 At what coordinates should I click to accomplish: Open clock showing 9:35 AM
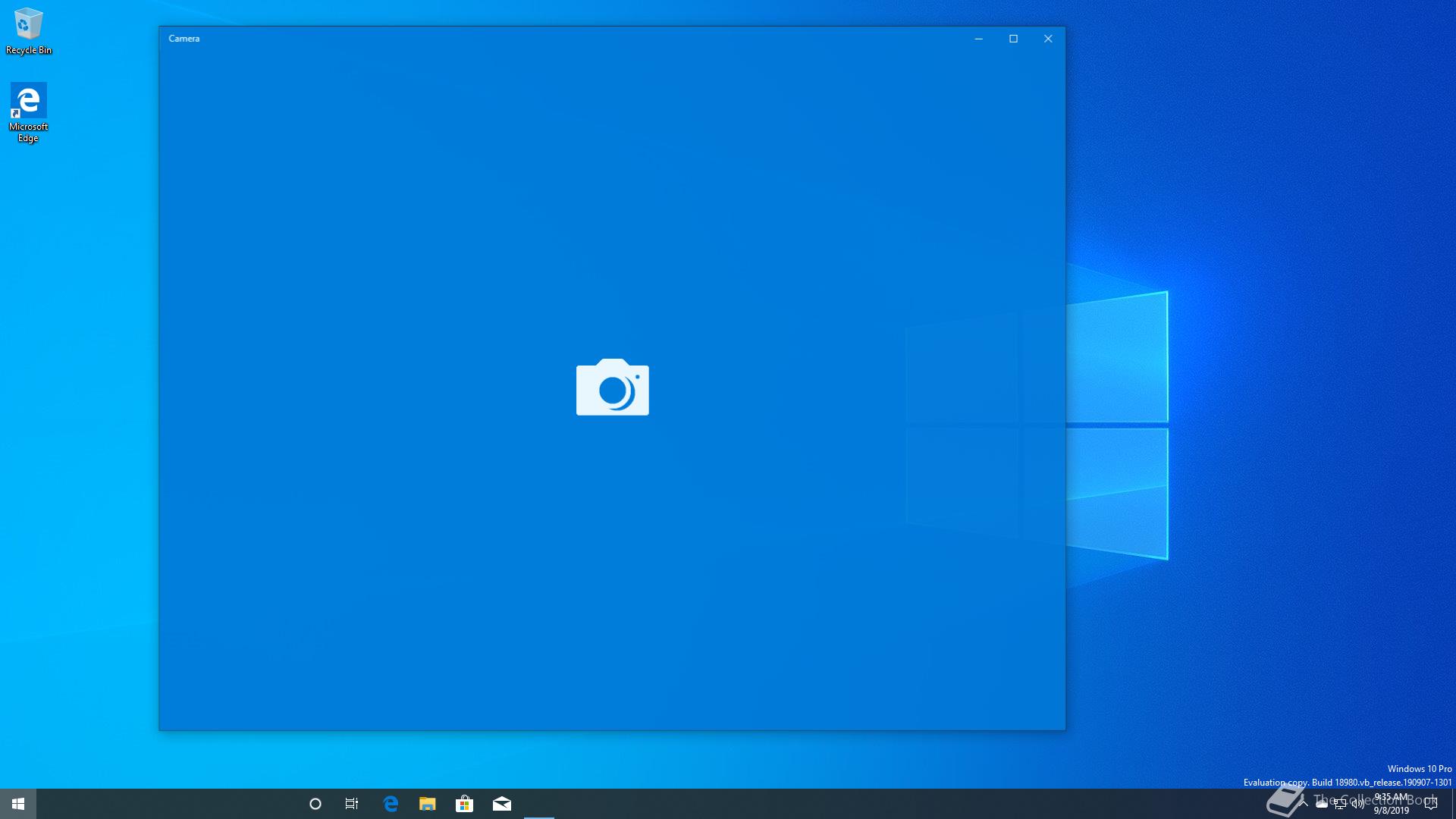1391,804
